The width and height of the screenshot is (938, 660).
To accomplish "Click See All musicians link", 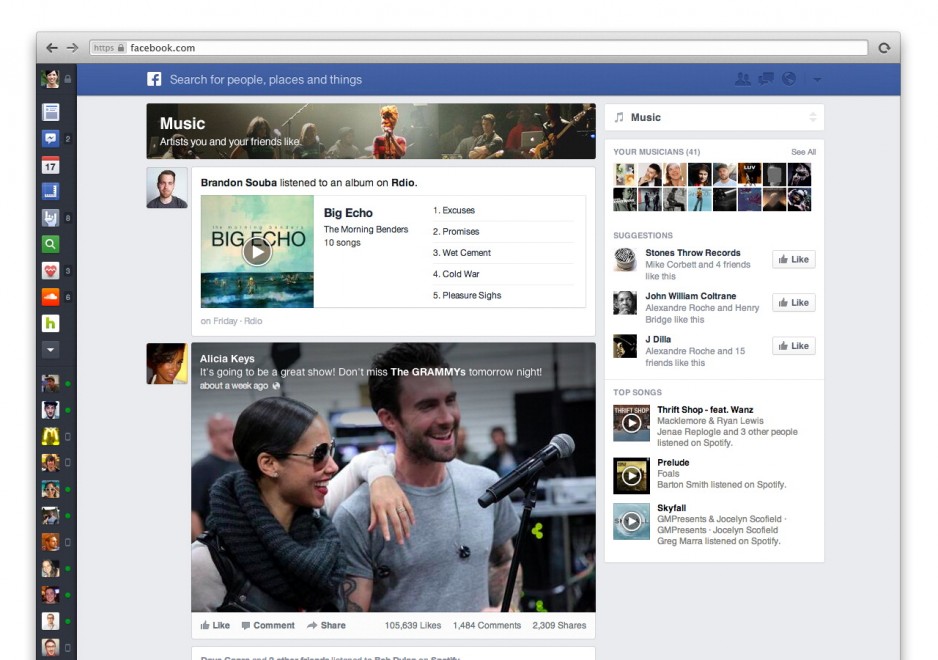I will coord(803,152).
